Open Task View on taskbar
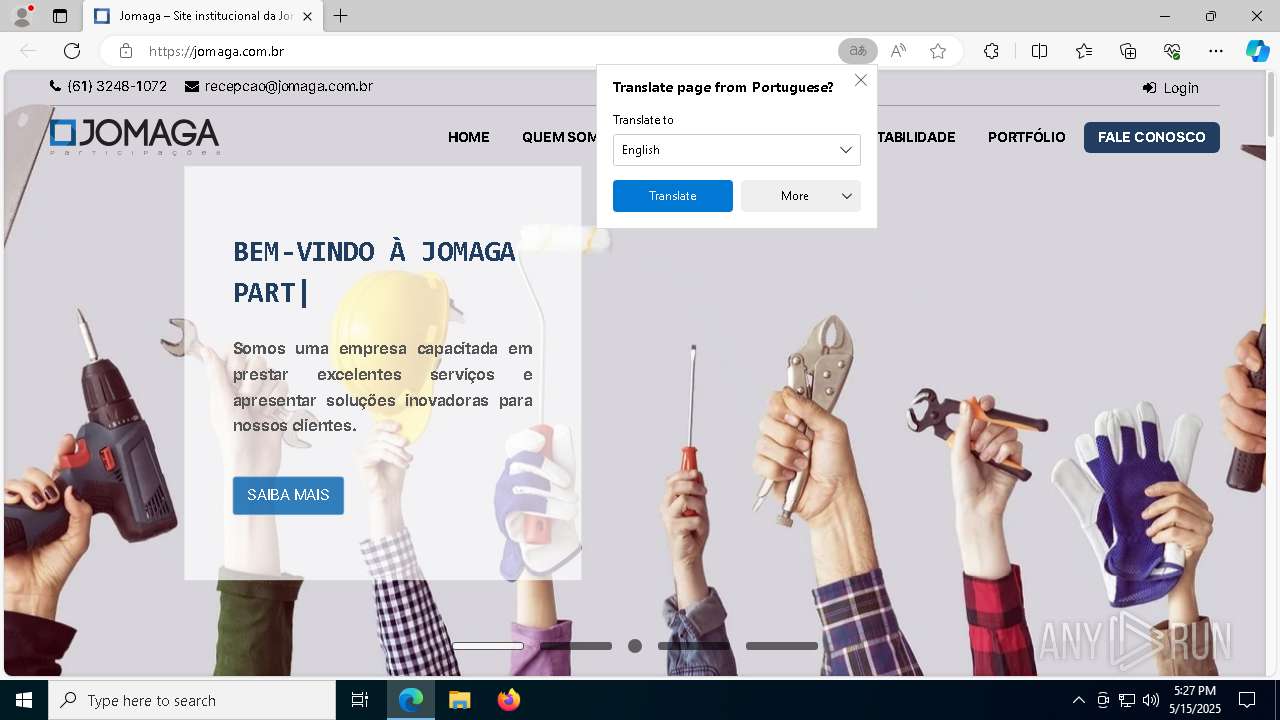1280x720 pixels. point(360,700)
